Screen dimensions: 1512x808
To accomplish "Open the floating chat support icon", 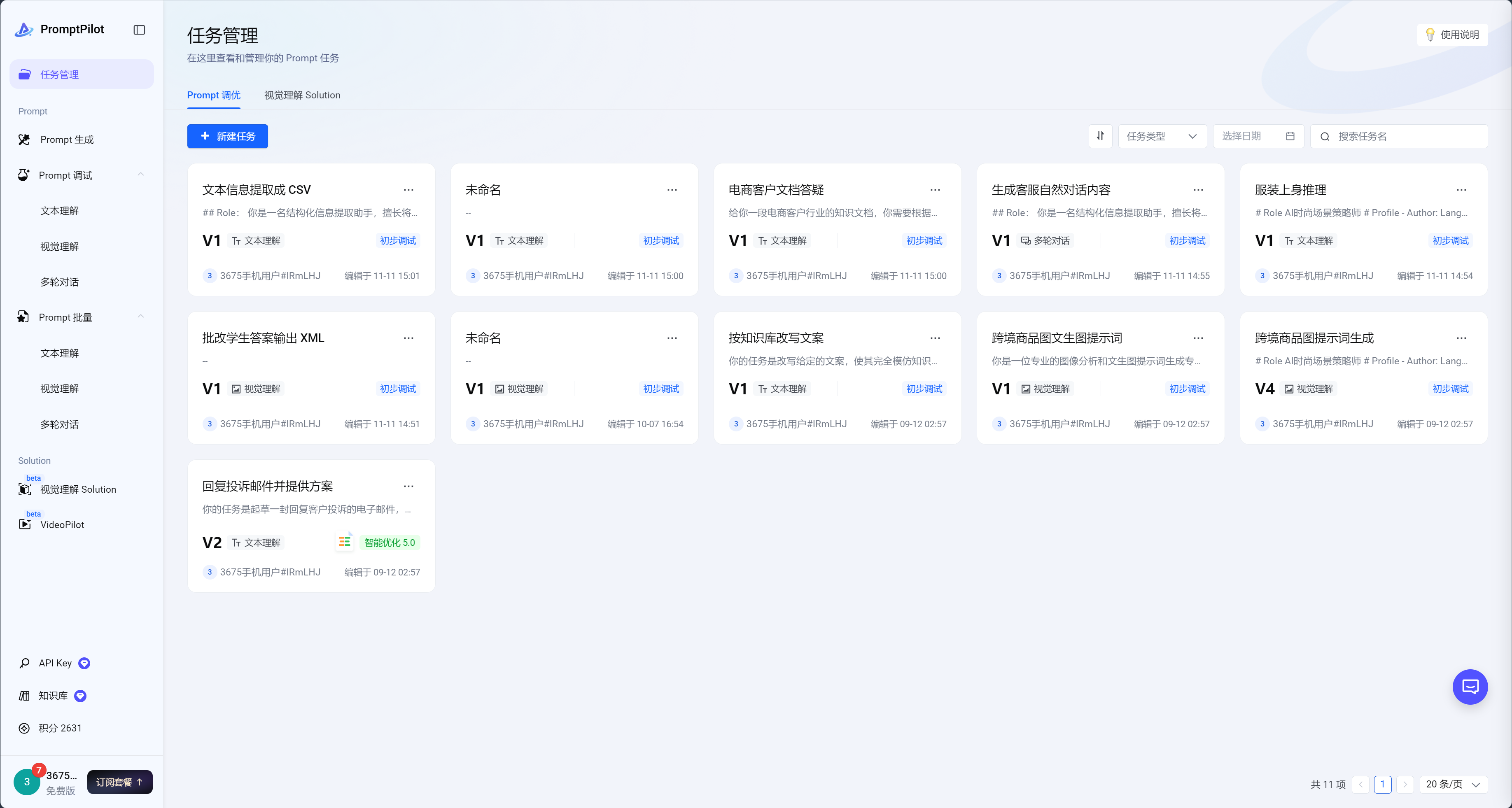I will coord(1469,687).
